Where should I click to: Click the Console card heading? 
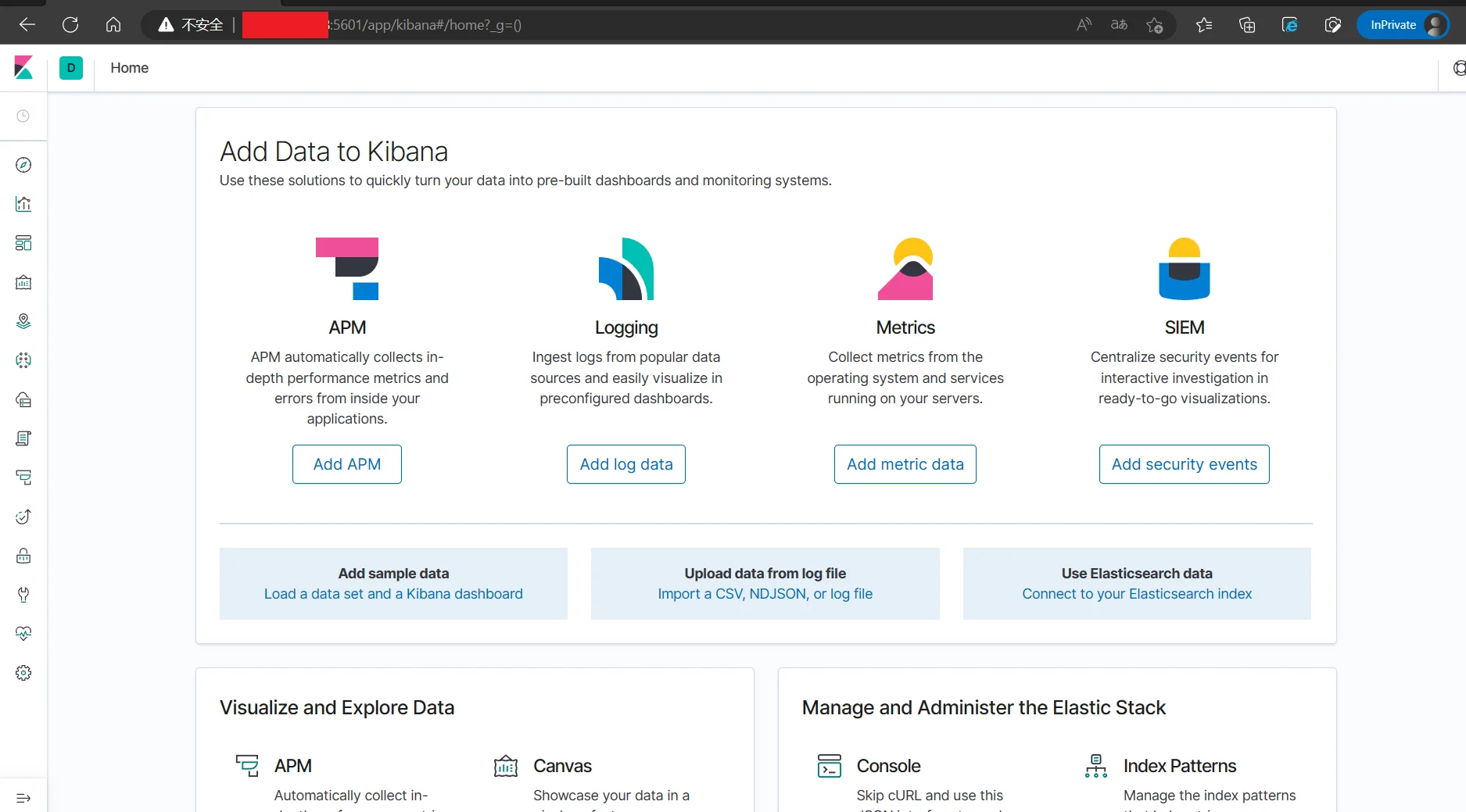click(x=888, y=766)
